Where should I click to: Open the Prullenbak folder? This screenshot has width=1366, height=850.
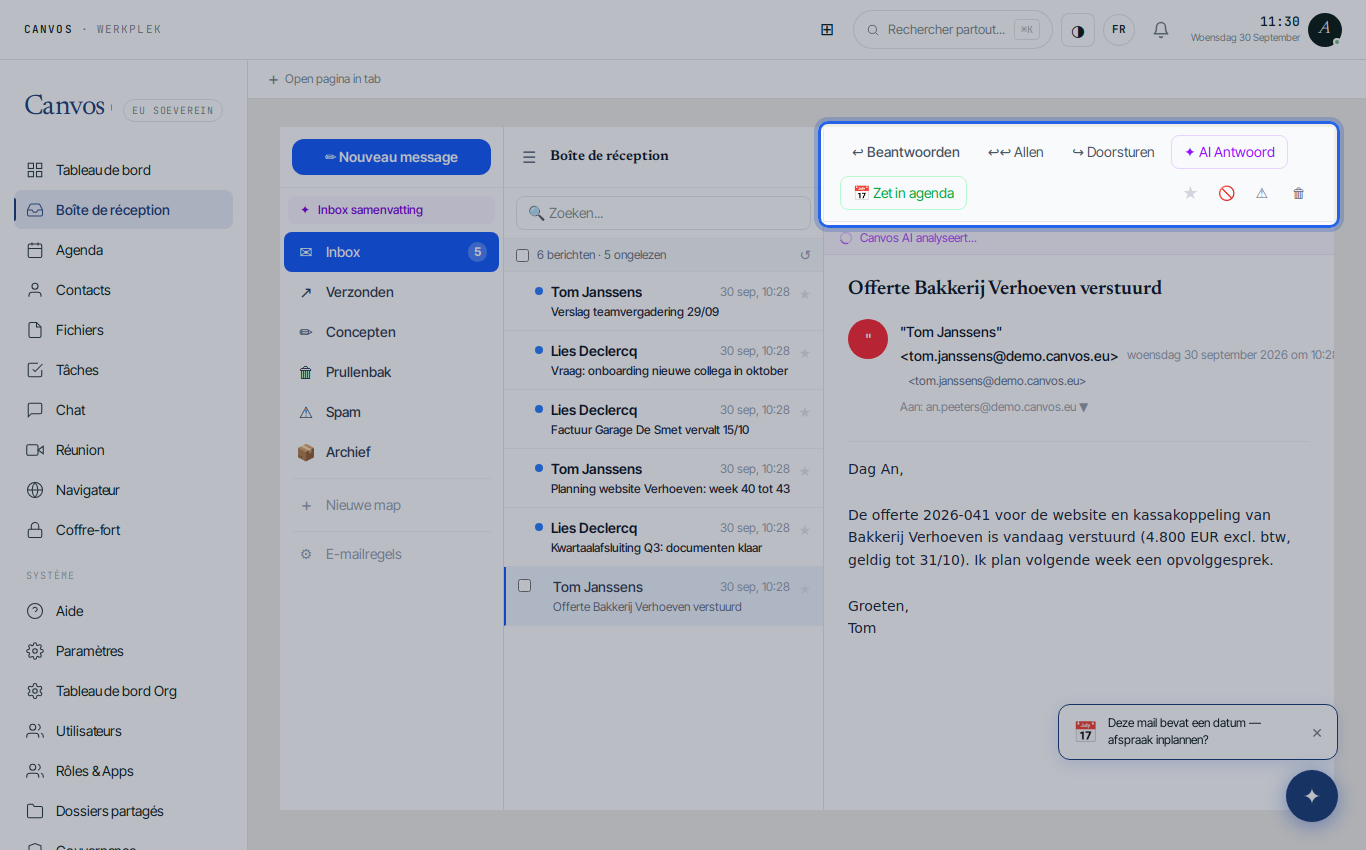coord(391,372)
